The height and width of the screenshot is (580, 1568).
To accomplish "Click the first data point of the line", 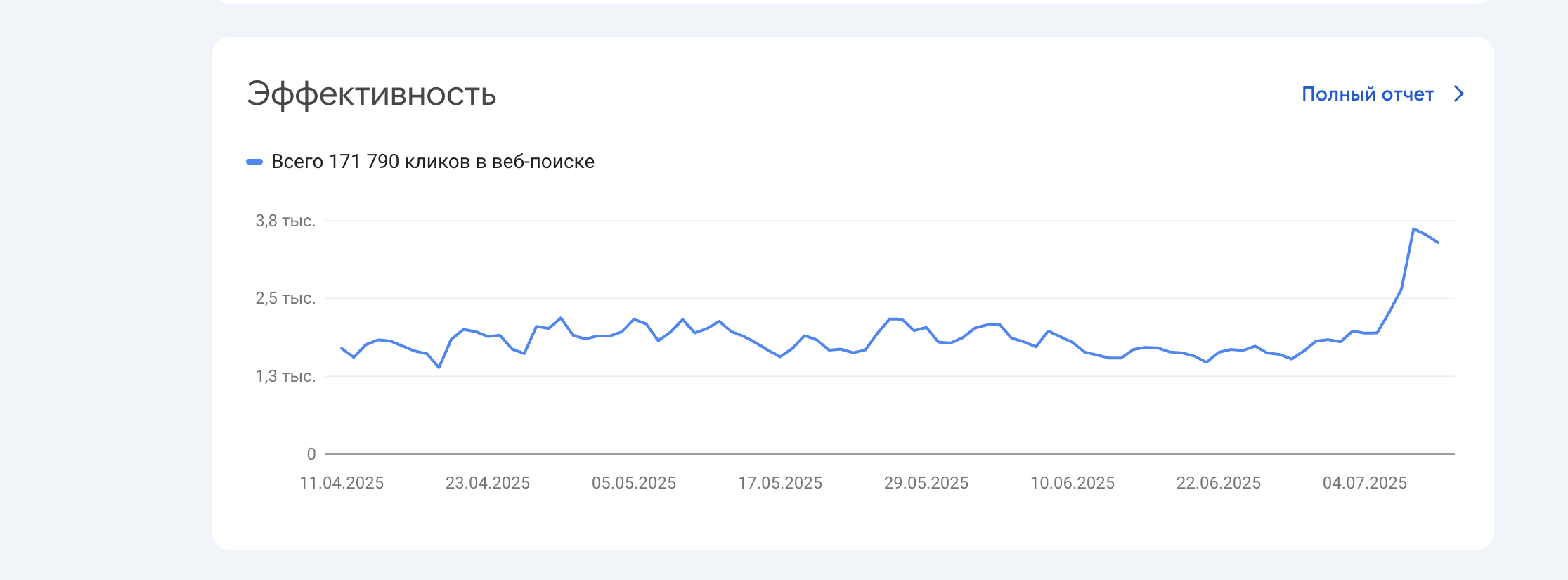I will click(342, 348).
